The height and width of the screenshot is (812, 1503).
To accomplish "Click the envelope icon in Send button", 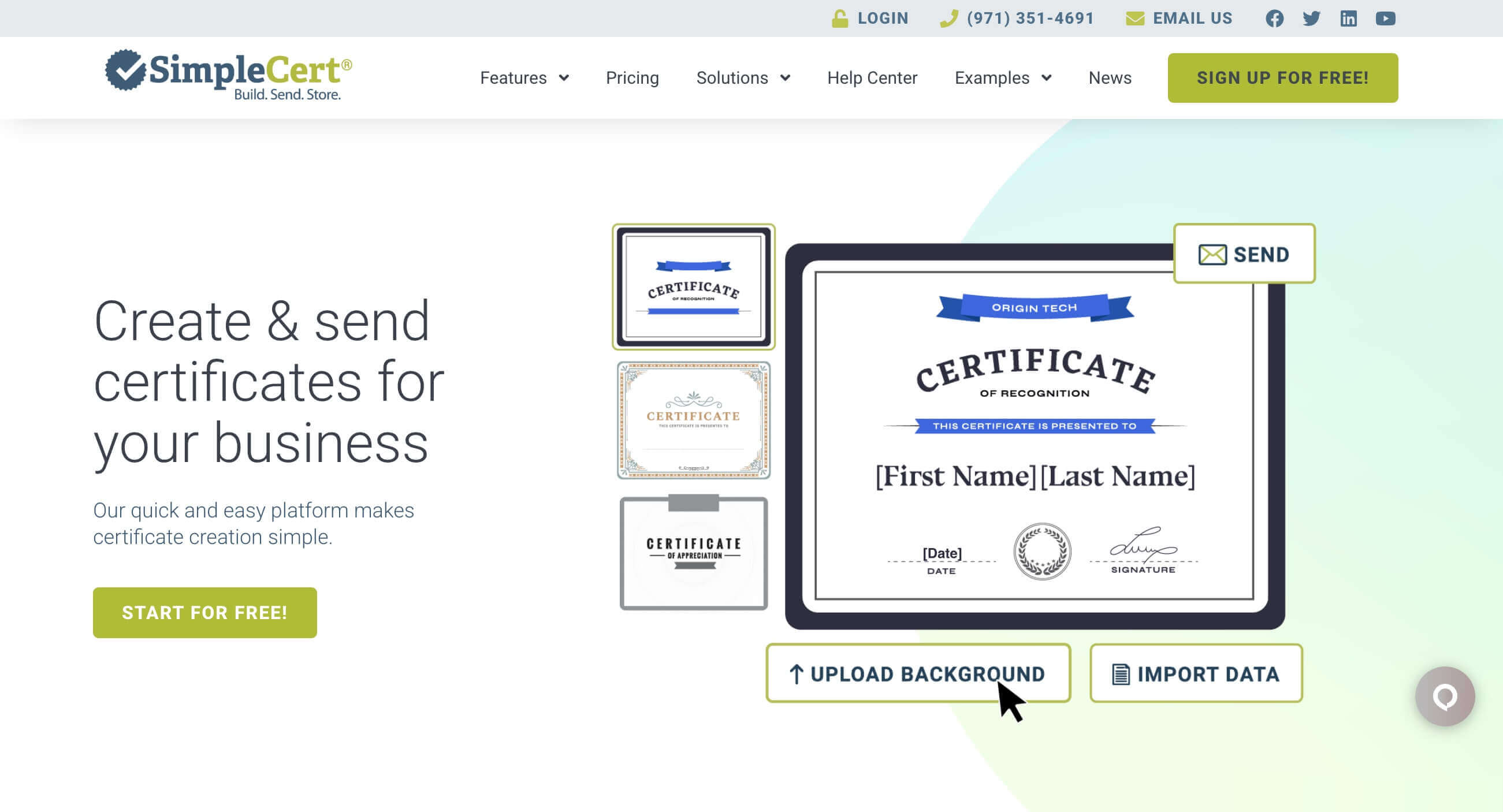I will [1212, 254].
